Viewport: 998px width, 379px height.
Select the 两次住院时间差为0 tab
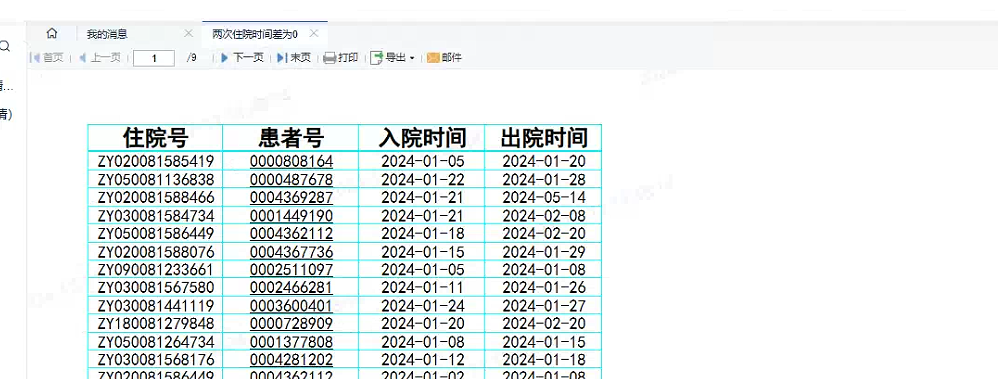pyautogui.click(x=255, y=34)
